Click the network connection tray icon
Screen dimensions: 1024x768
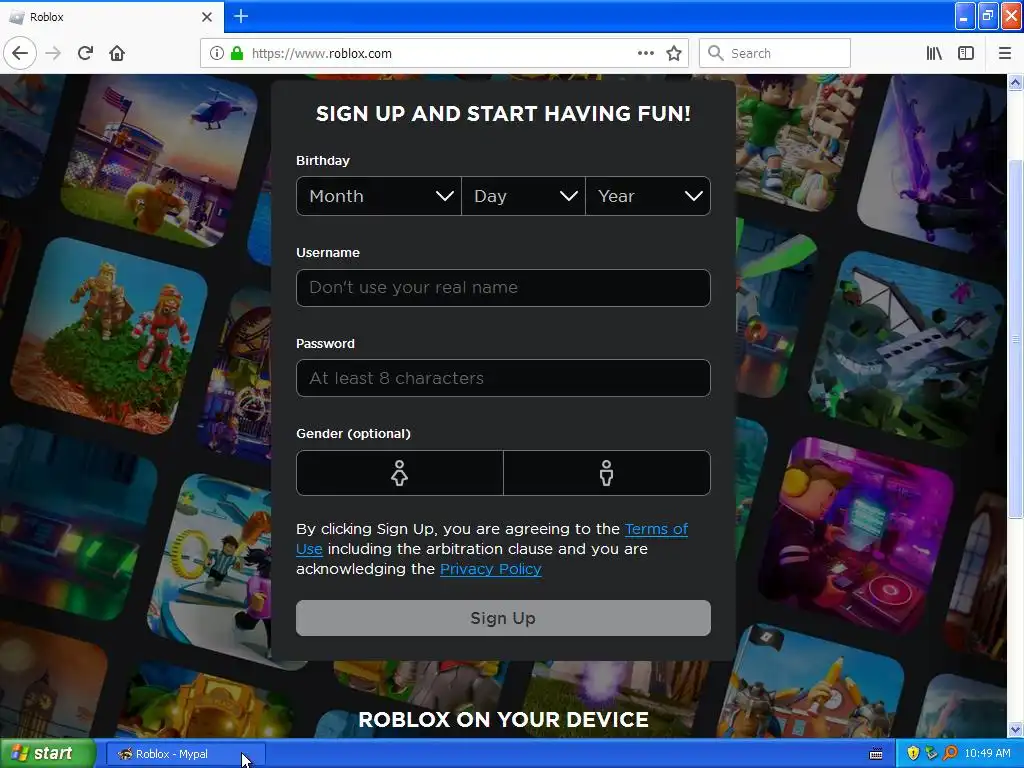tap(931, 754)
